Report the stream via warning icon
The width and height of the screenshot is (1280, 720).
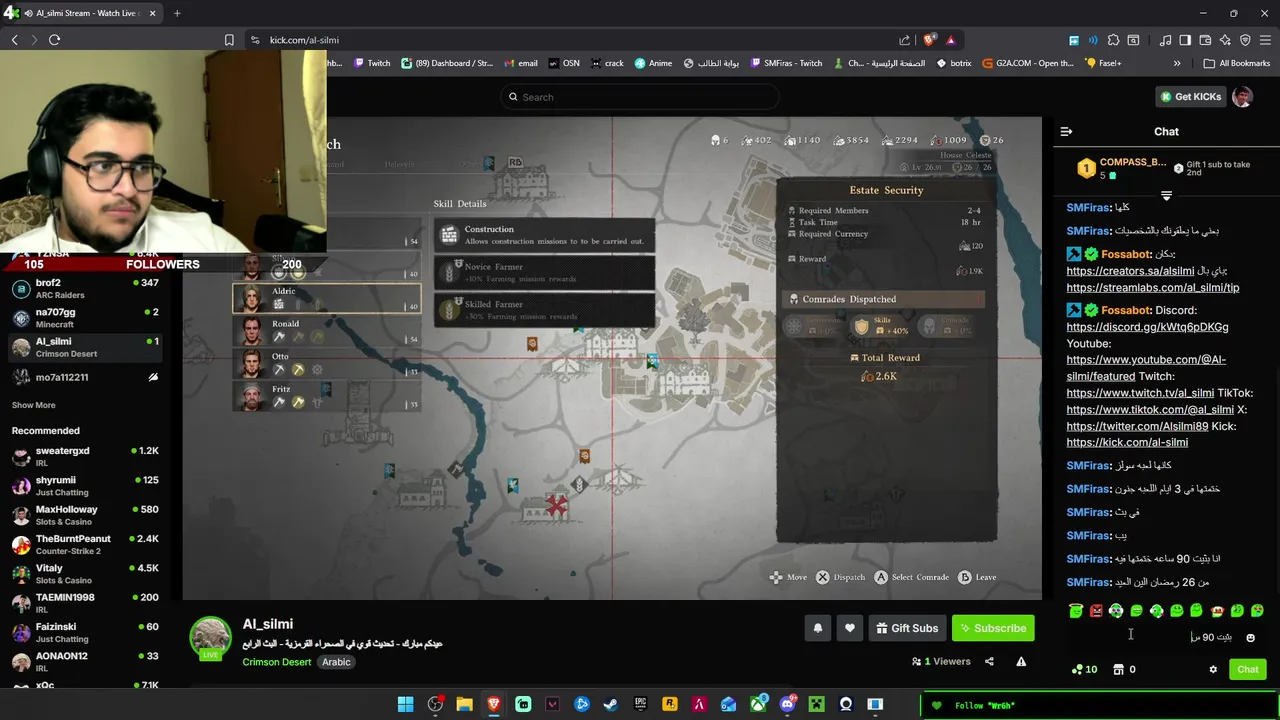click(1021, 661)
